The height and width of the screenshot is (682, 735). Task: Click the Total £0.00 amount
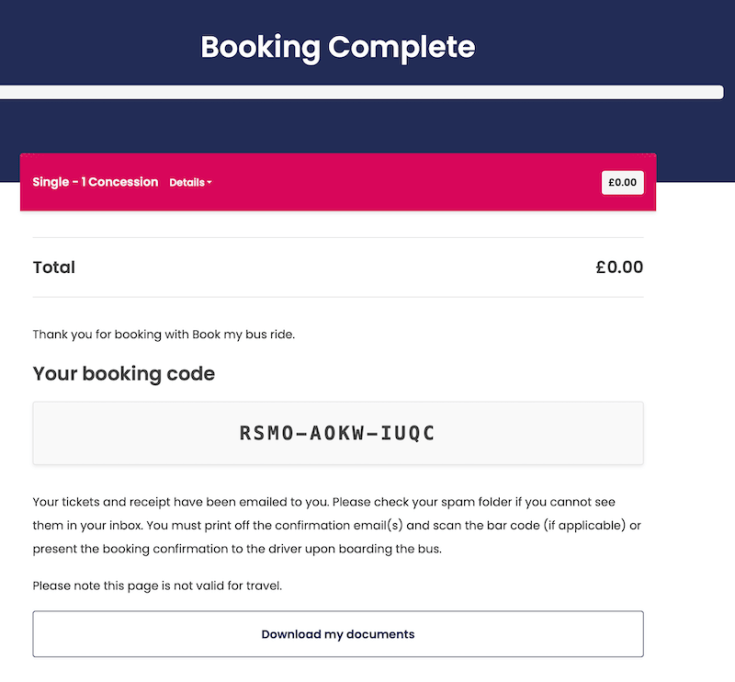(619, 267)
